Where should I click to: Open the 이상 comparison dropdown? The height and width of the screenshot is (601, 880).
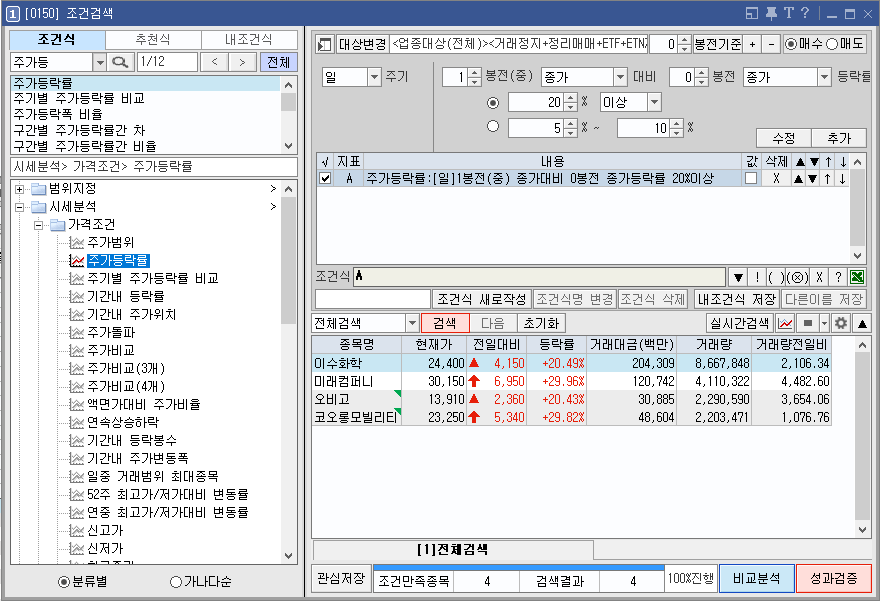[x=654, y=102]
